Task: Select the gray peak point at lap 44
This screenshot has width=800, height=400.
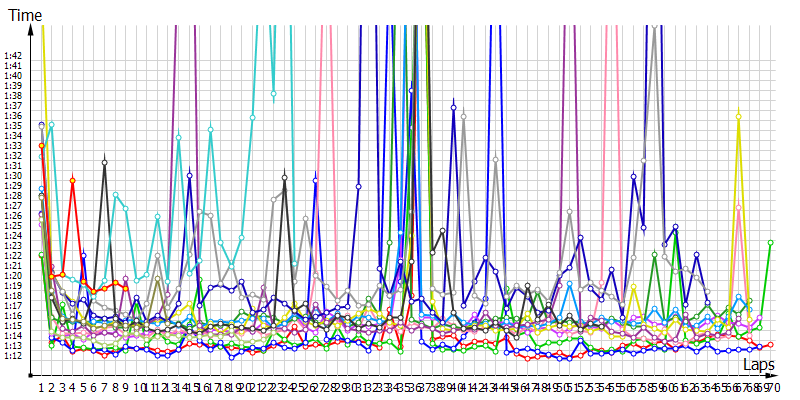Action: (x=495, y=160)
